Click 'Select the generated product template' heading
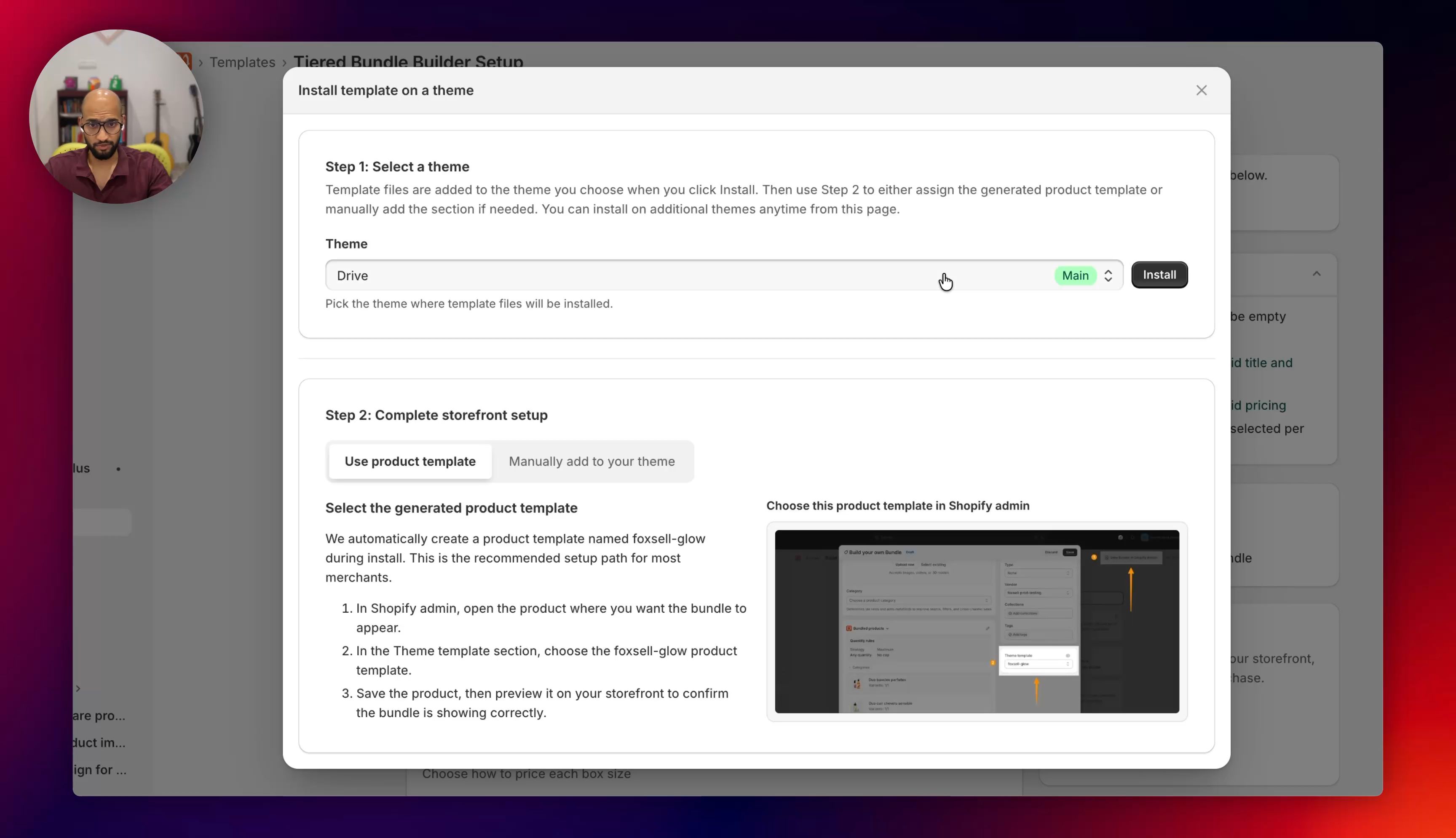1456x838 pixels. 451,508
